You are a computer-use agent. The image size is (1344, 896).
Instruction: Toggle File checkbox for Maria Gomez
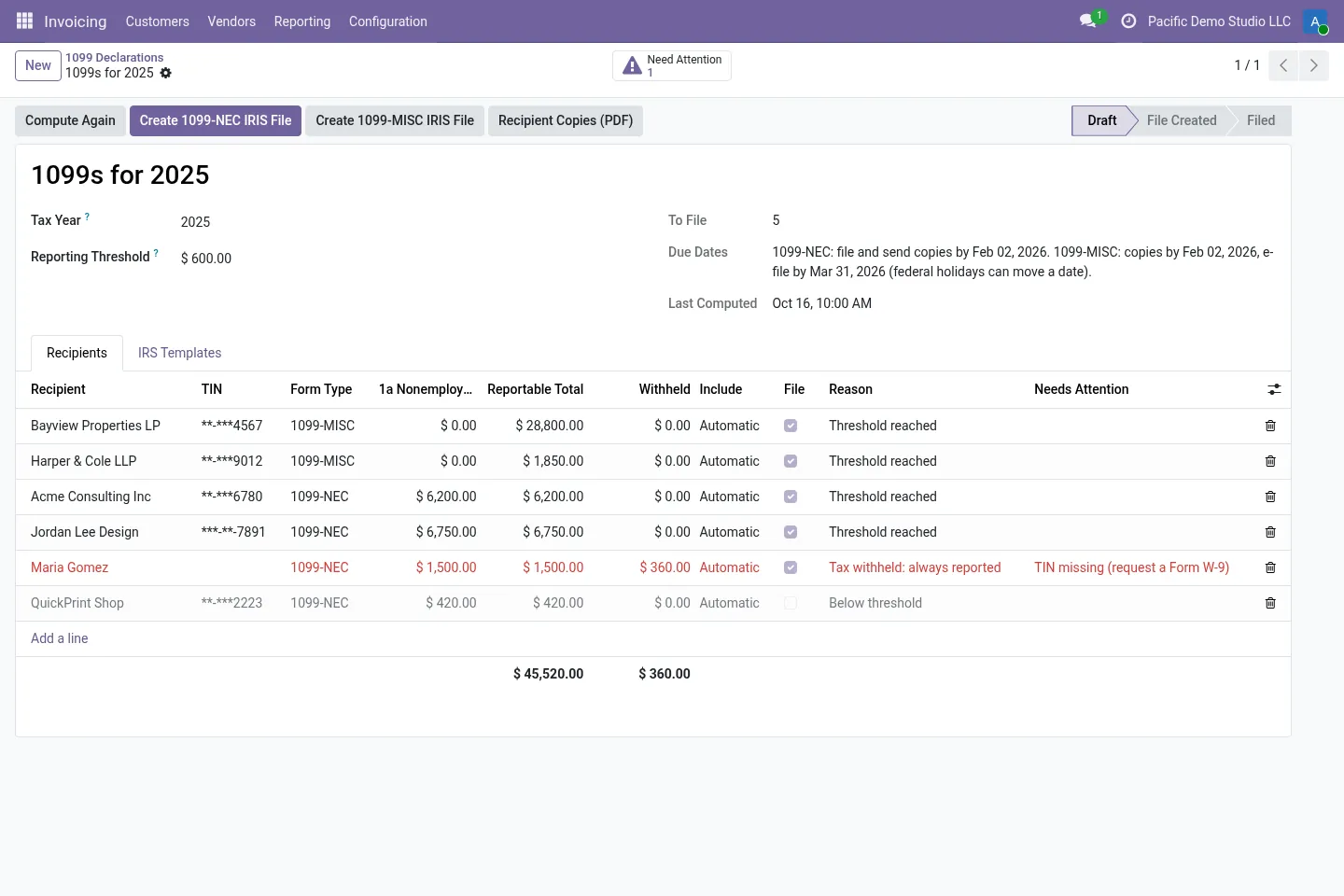coord(791,567)
